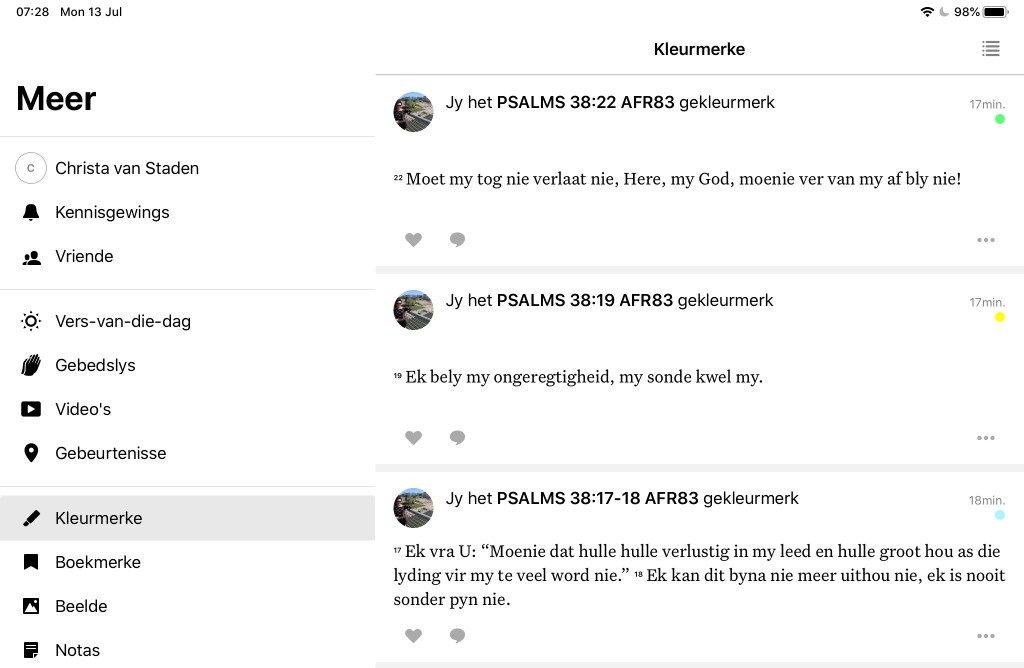
Task: Click the PSALMS 38:22 AFR83 reference
Action: point(585,102)
